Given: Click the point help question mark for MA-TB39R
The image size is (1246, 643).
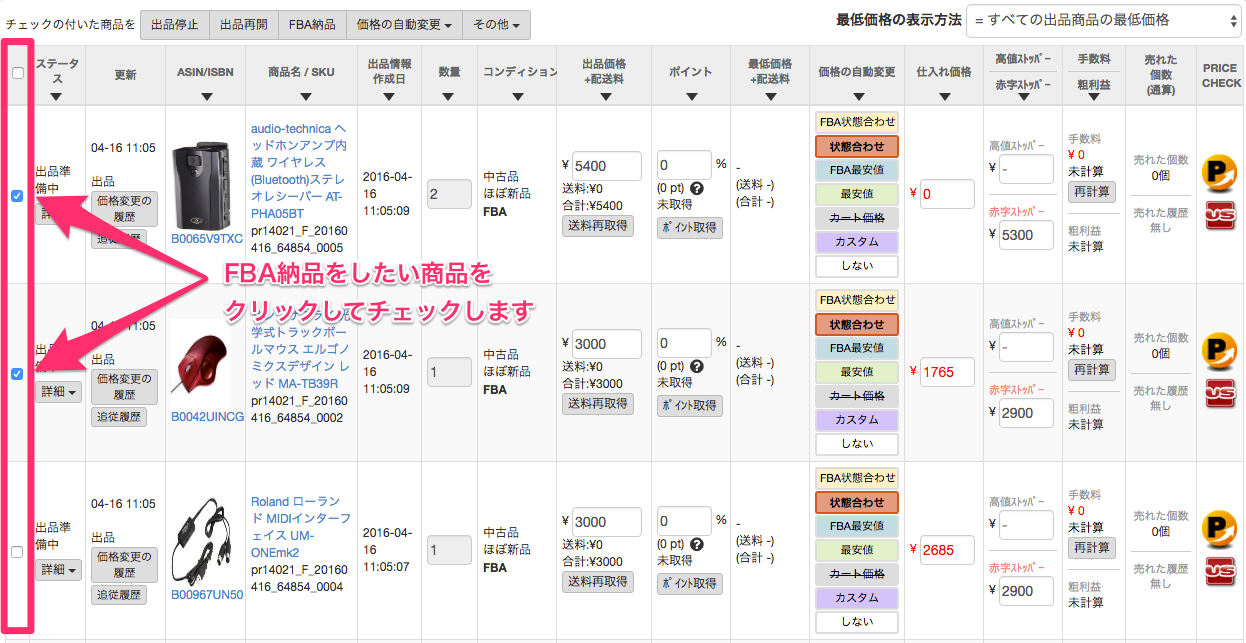Looking at the screenshot, I should pos(697,365).
